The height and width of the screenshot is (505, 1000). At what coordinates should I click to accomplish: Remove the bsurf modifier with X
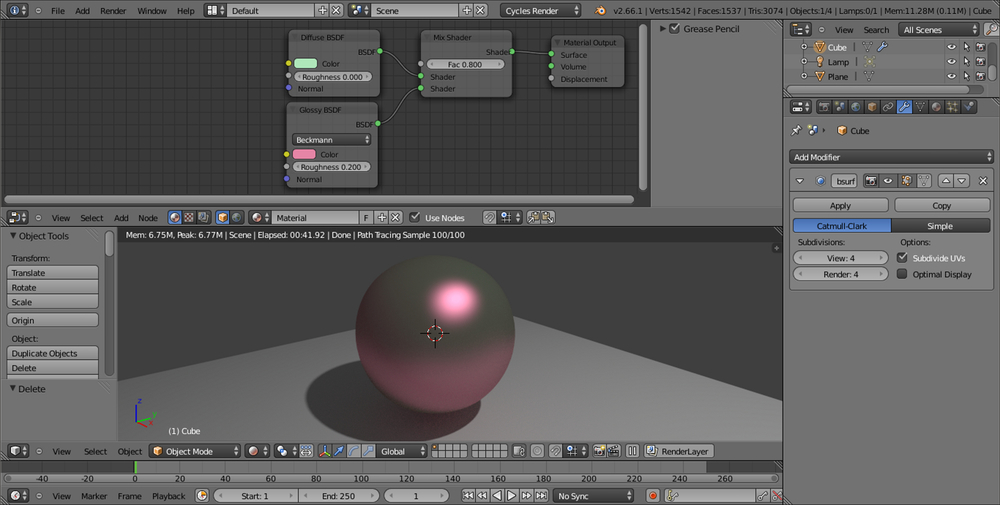[x=983, y=181]
